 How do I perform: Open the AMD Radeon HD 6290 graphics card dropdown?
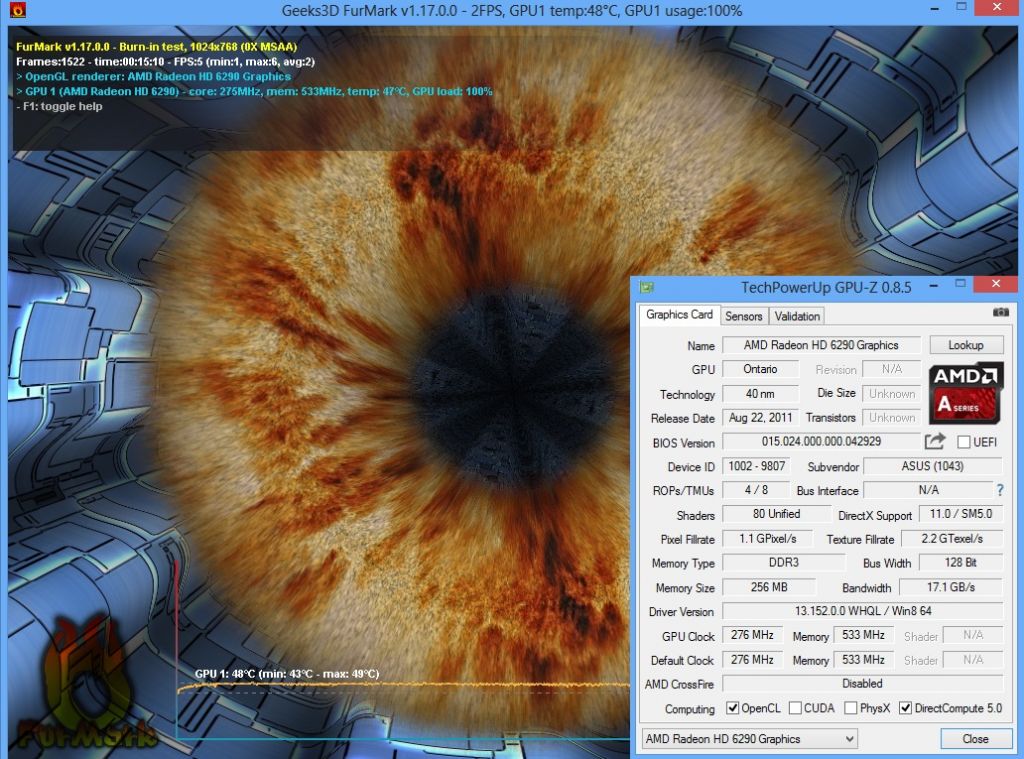tap(749, 739)
